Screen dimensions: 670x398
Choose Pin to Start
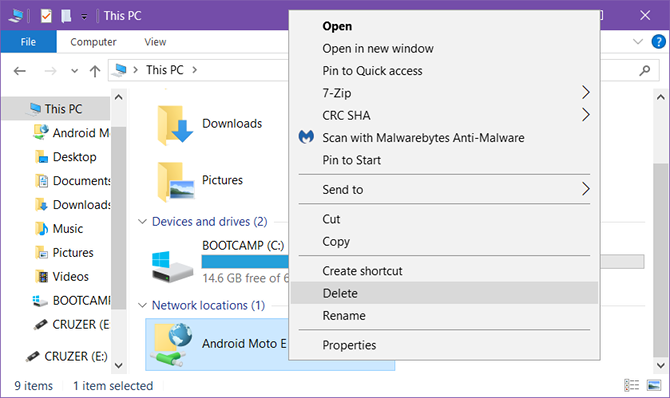point(444,160)
